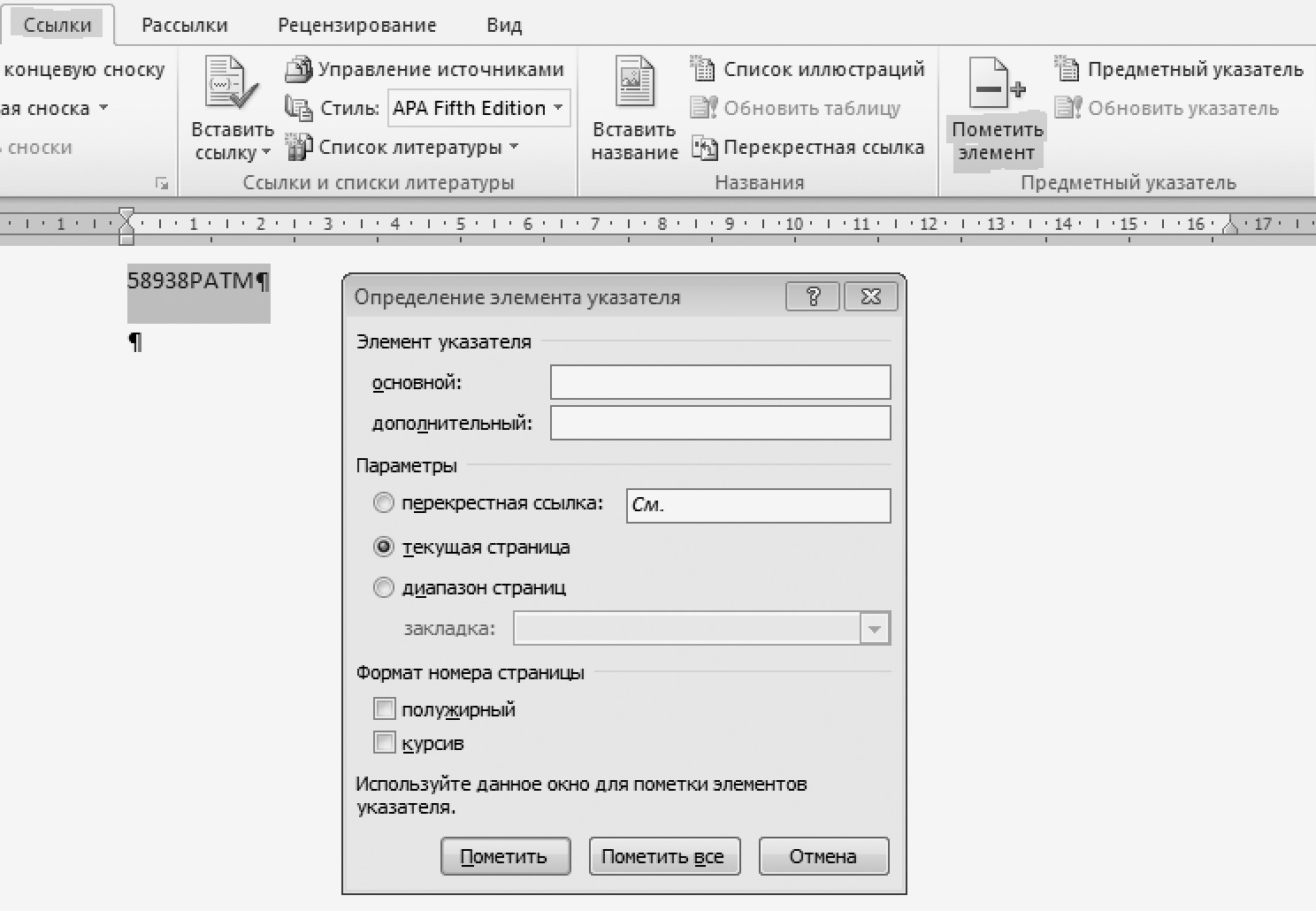Click the Отмена button

click(x=822, y=856)
